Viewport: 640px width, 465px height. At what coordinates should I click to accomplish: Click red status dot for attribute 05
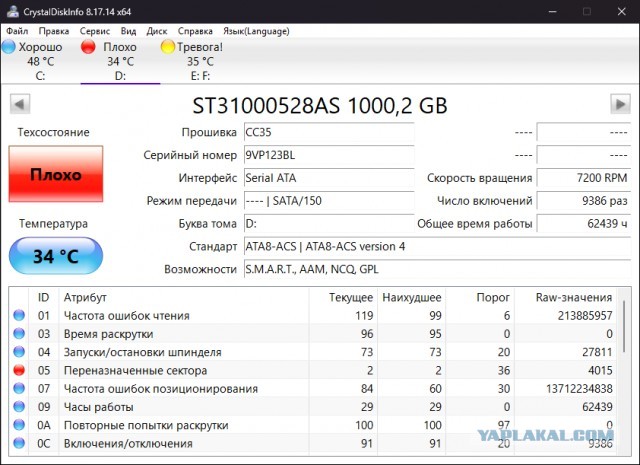(x=19, y=370)
